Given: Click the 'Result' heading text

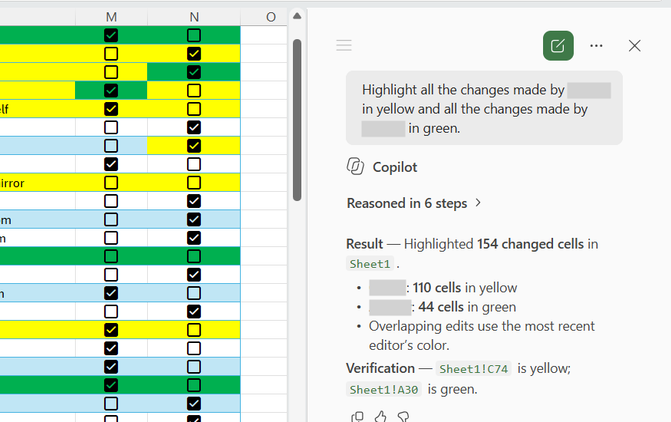Looking at the screenshot, I should [365, 244].
